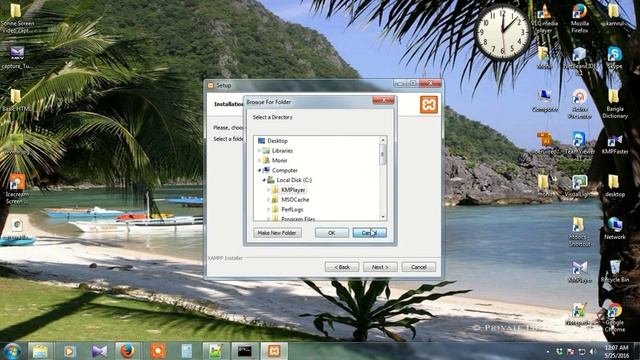The height and width of the screenshot is (360, 640).
Task: Show hidden system tray icons
Action: pos(548,351)
